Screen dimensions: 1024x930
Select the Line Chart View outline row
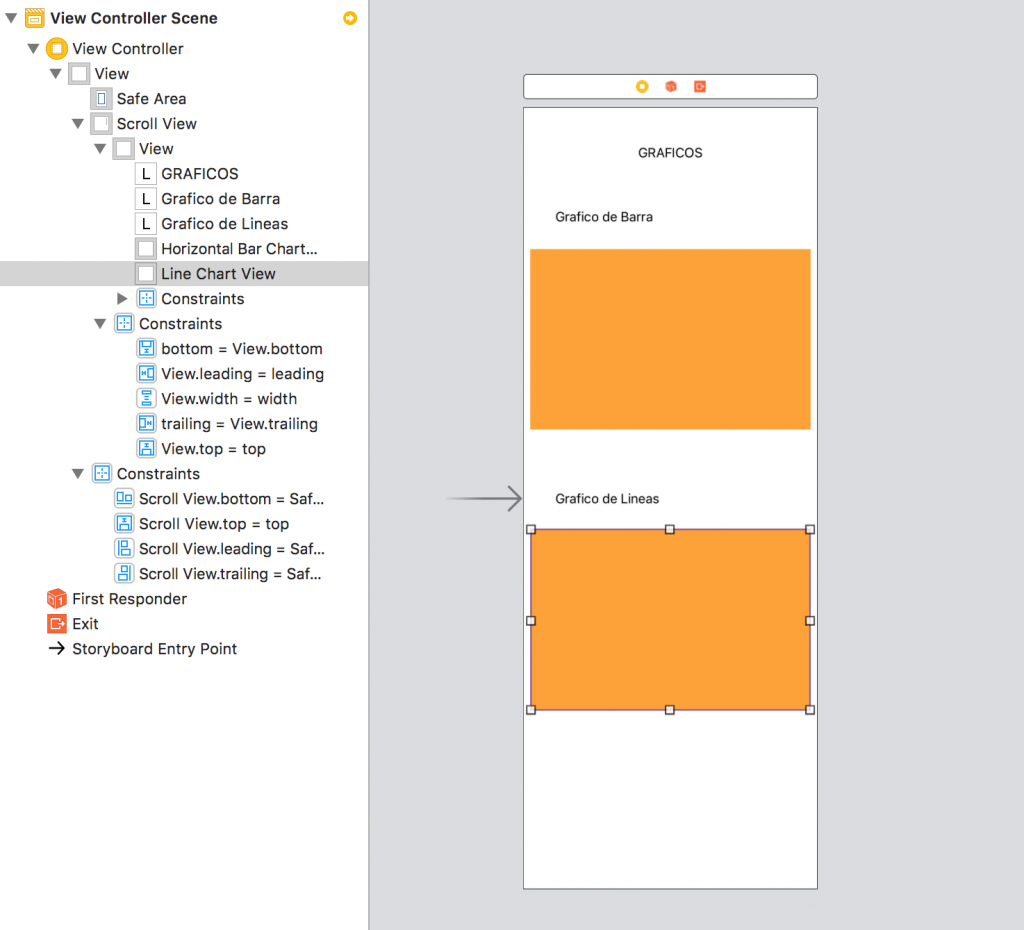218,274
